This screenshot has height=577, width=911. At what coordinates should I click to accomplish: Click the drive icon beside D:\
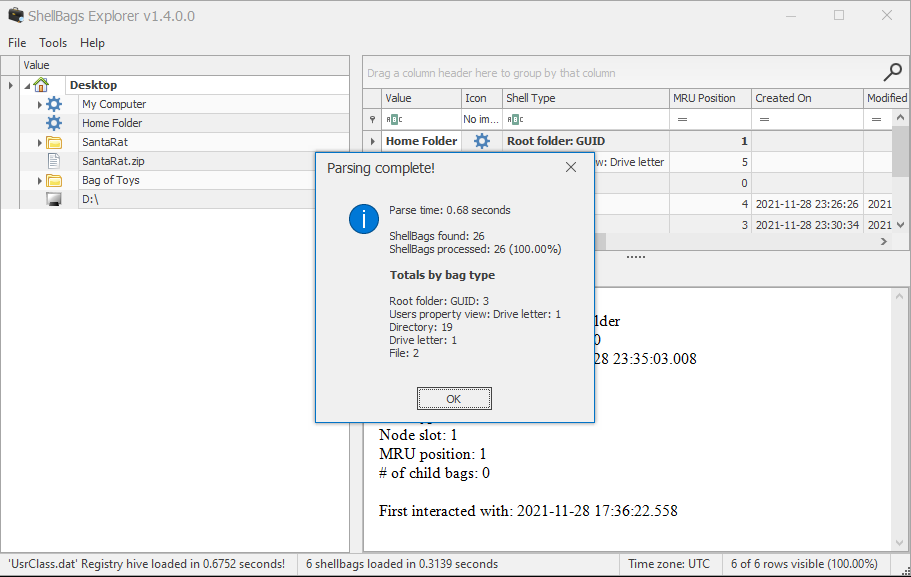tap(54, 199)
